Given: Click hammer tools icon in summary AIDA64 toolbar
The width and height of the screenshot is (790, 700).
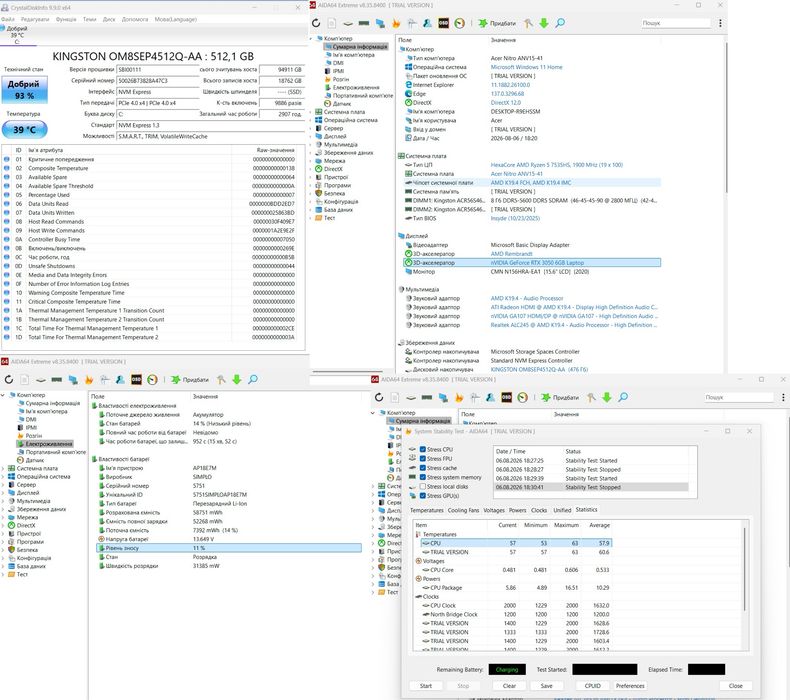Looking at the screenshot, I should pos(528,23).
